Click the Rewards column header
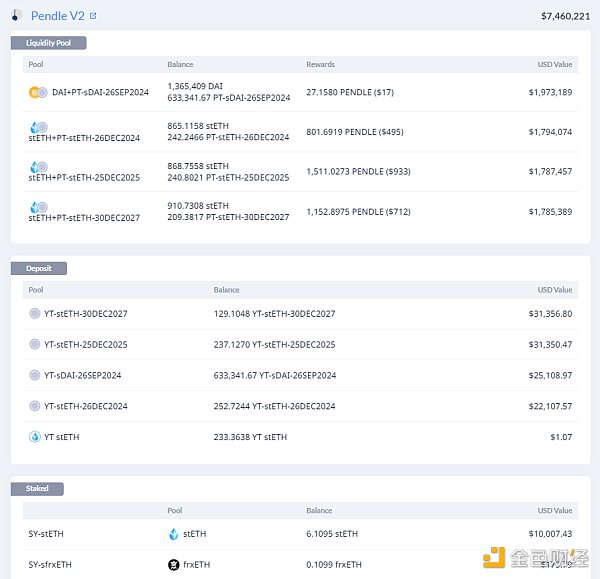 [x=320, y=64]
